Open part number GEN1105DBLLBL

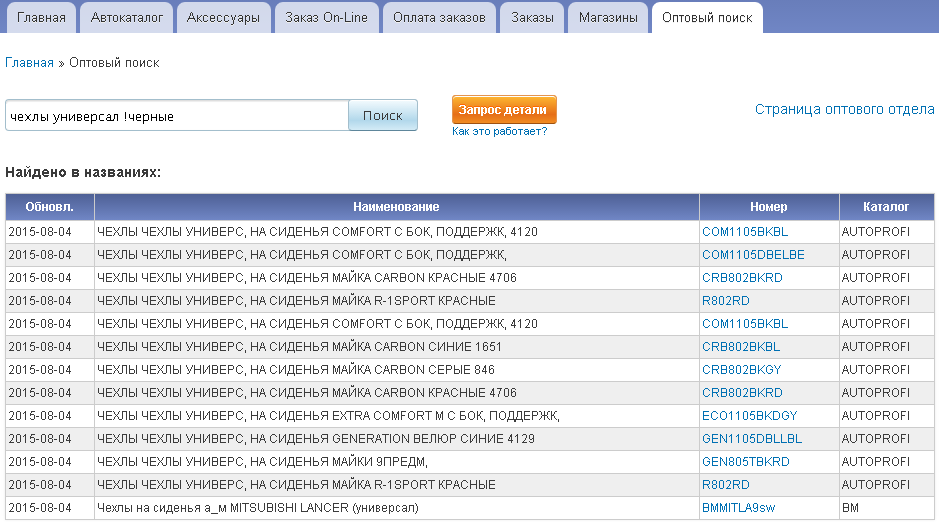coord(751,439)
